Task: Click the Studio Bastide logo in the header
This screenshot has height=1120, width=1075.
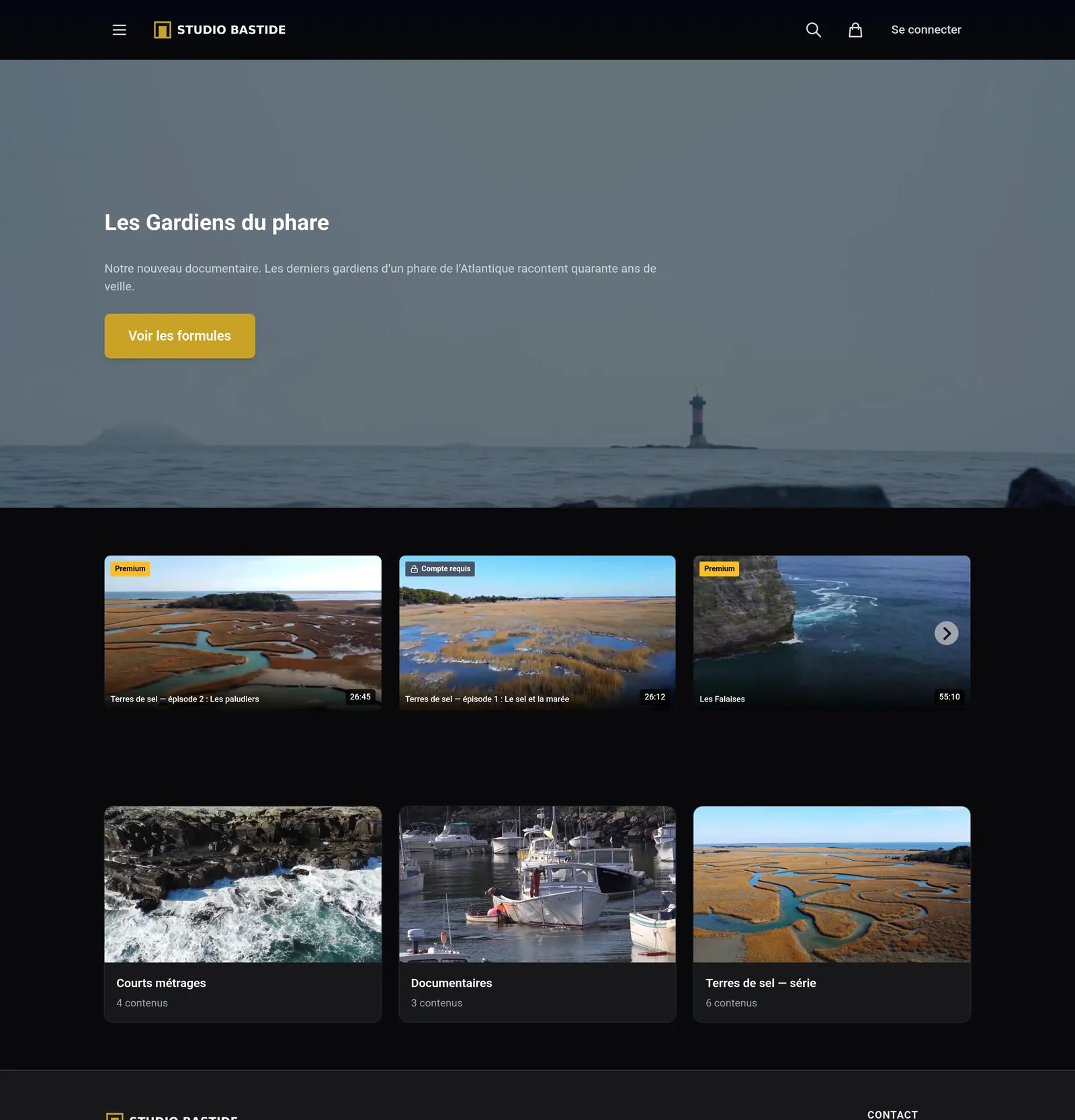Action: click(x=220, y=30)
